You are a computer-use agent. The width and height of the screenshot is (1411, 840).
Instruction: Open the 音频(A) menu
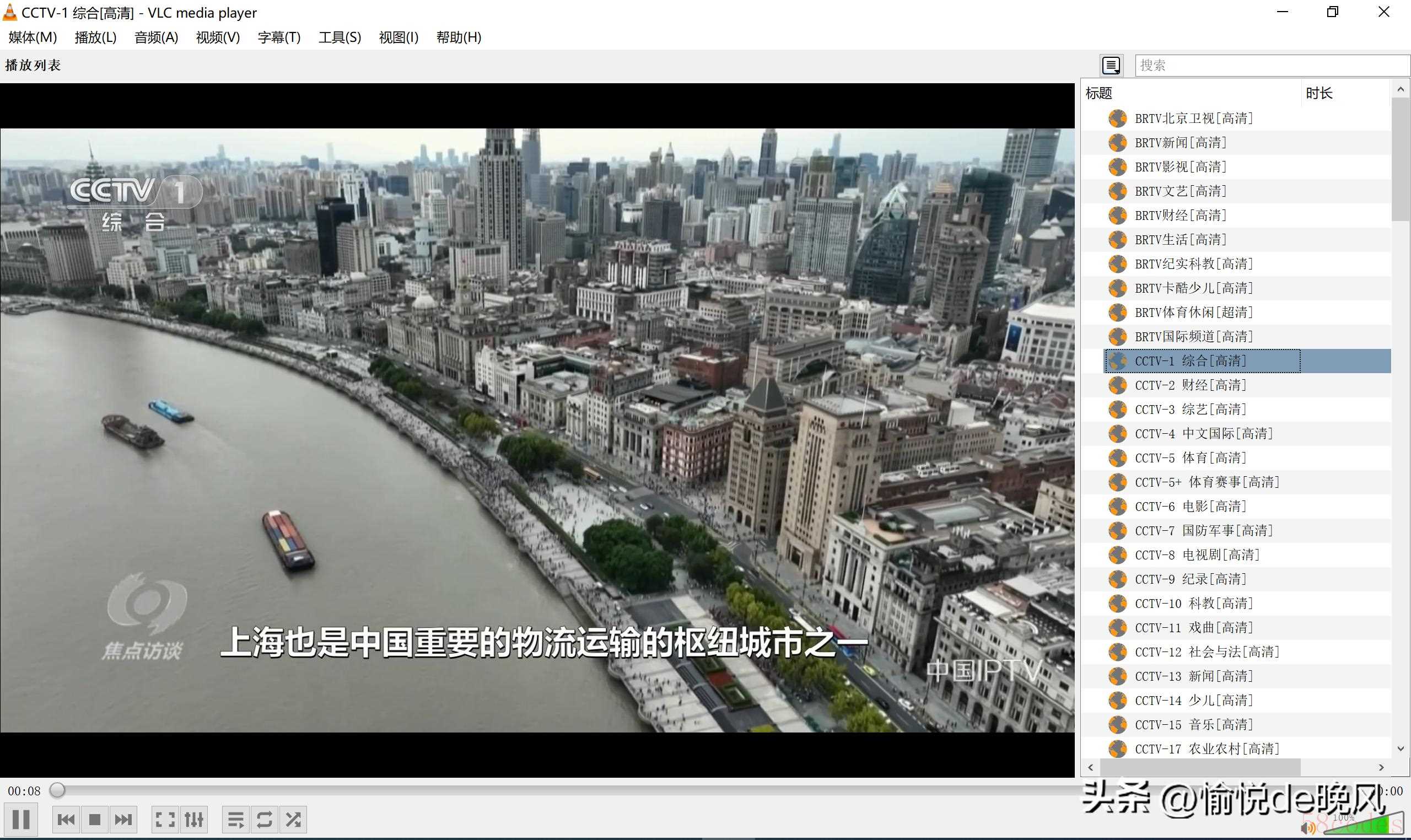tap(156, 37)
